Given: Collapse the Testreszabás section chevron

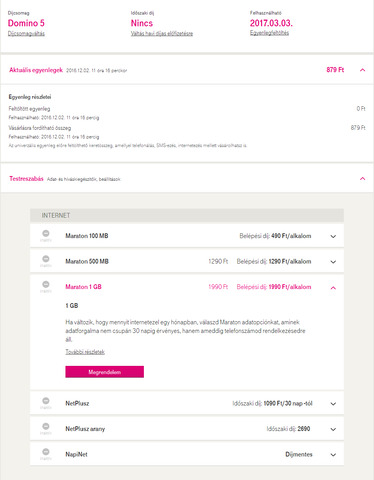Looking at the screenshot, I should pos(362,179).
